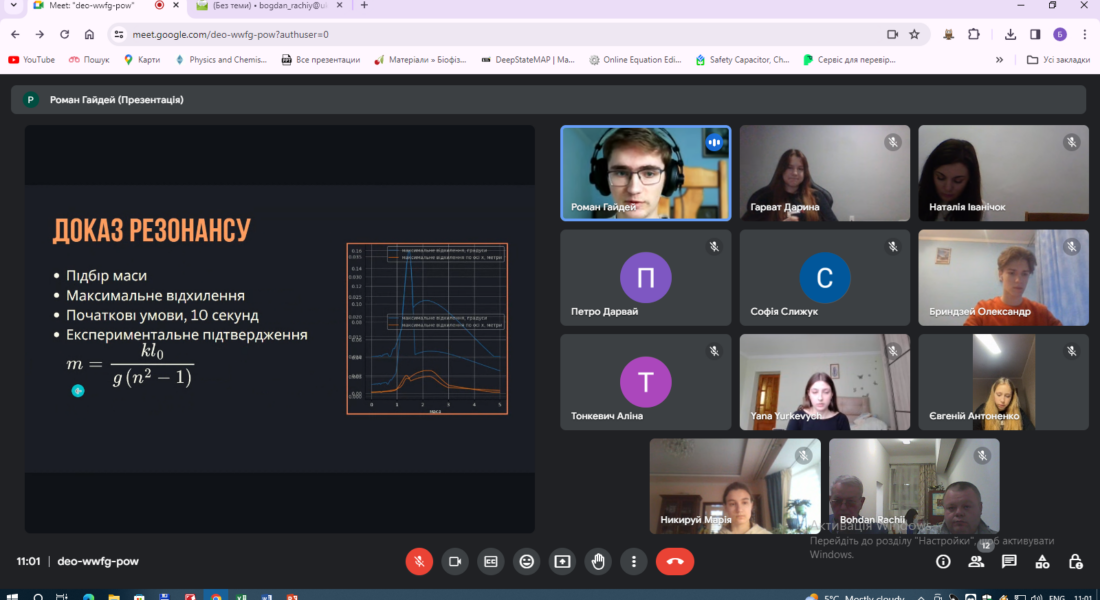Click the Present now screen-share icon
The height and width of the screenshot is (600, 1100).
[x=562, y=561]
